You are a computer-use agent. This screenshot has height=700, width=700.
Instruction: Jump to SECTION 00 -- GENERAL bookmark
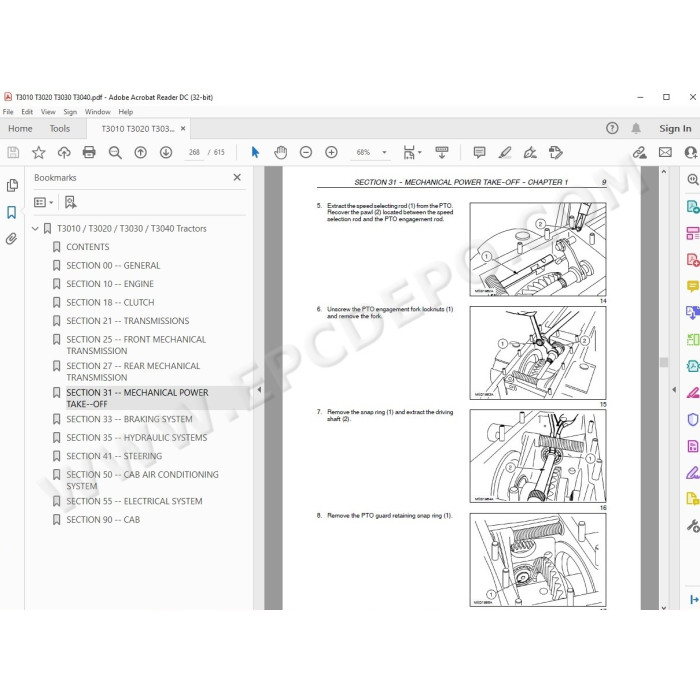pyautogui.click(x=113, y=266)
